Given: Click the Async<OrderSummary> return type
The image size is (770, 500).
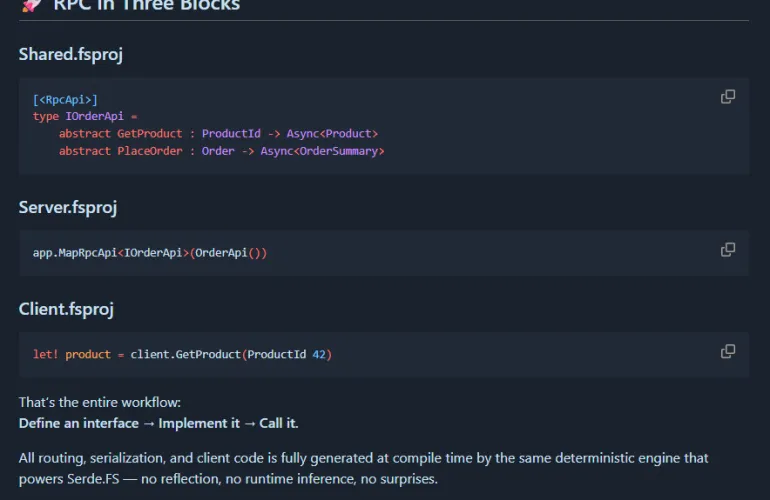Looking at the screenshot, I should 322,151.
